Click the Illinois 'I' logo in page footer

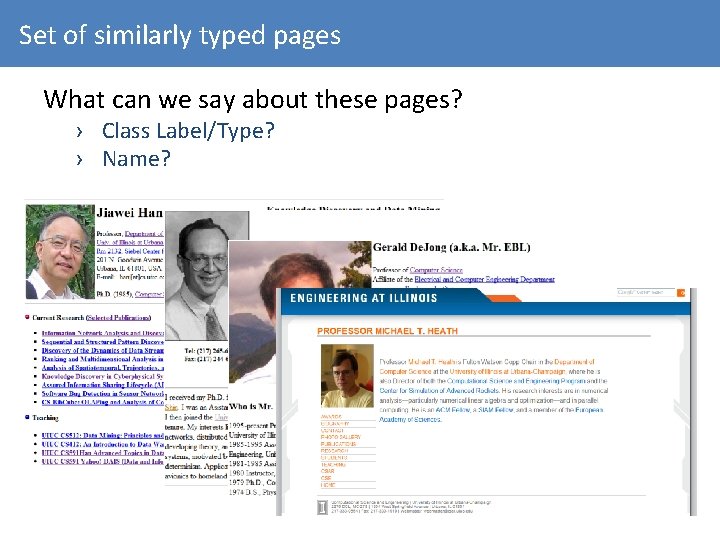click(x=322, y=507)
